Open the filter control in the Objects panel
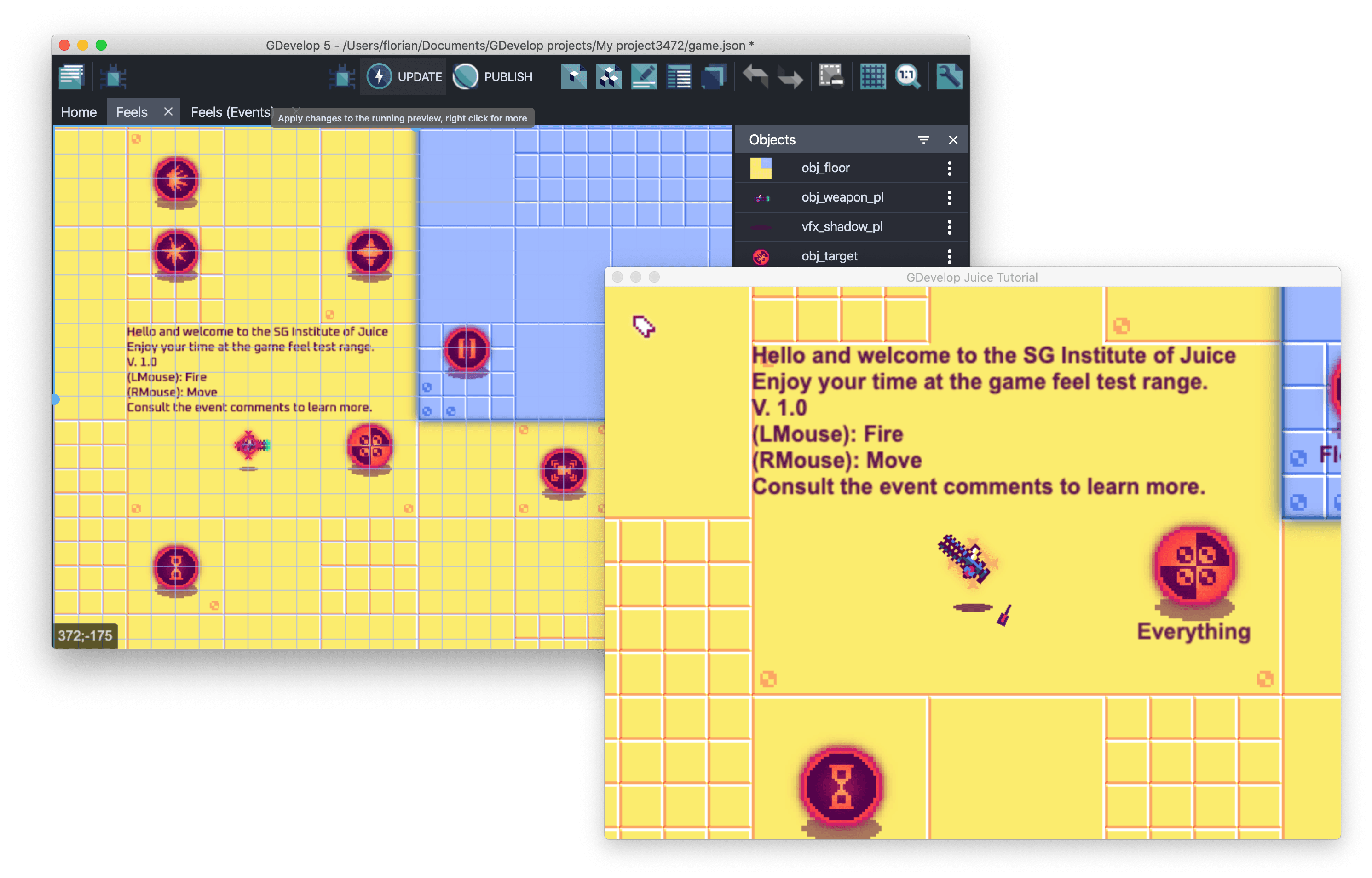The image size is (1372, 878). [923, 140]
